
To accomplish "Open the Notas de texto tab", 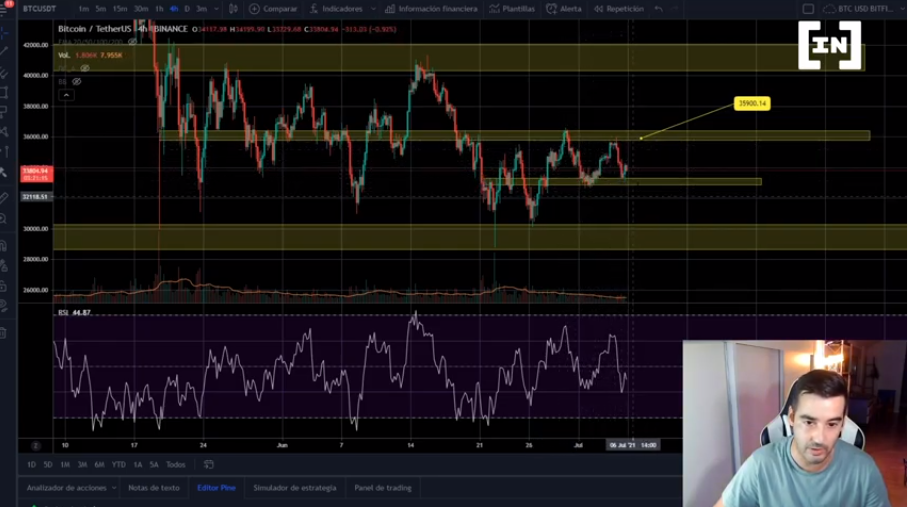I will 153,488.
